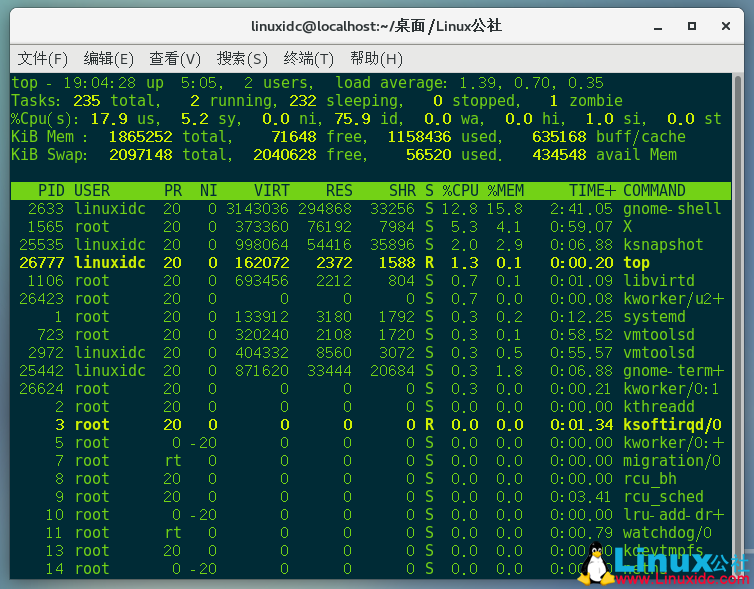Click the PID column header
Viewport: 754px width, 589px height.
[51, 191]
